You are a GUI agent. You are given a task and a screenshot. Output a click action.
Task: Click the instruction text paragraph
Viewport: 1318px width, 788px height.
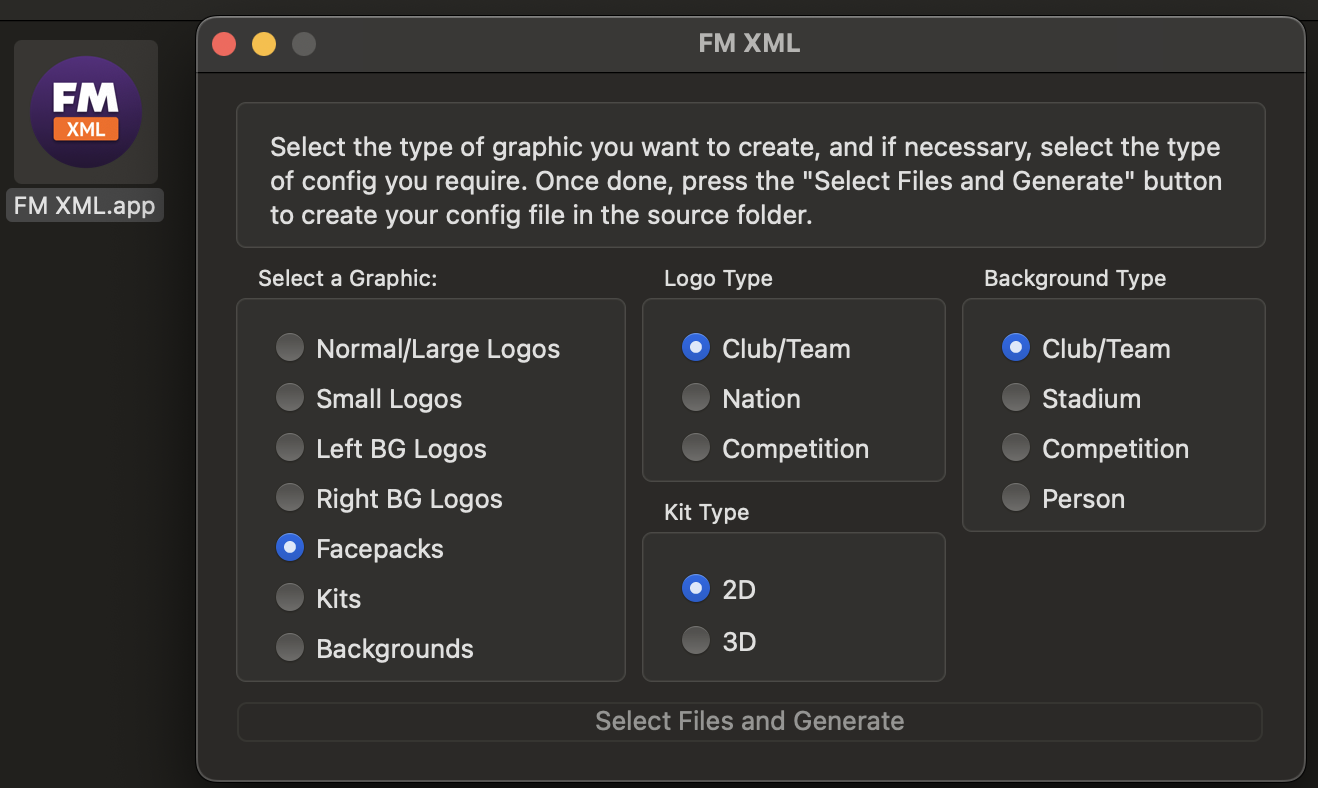click(x=746, y=182)
